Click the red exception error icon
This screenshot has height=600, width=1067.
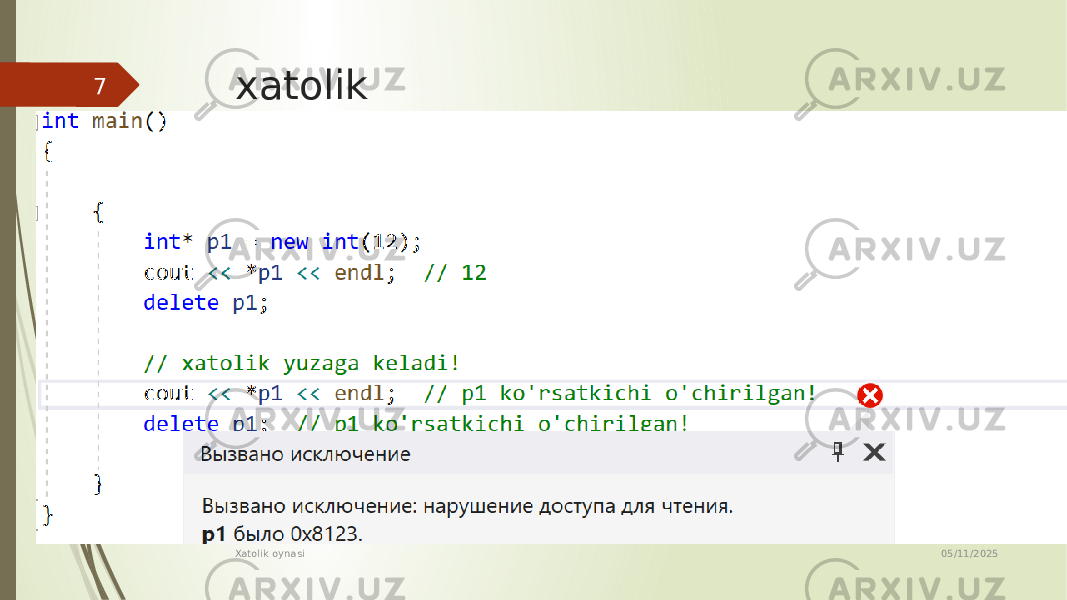pos(870,395)
